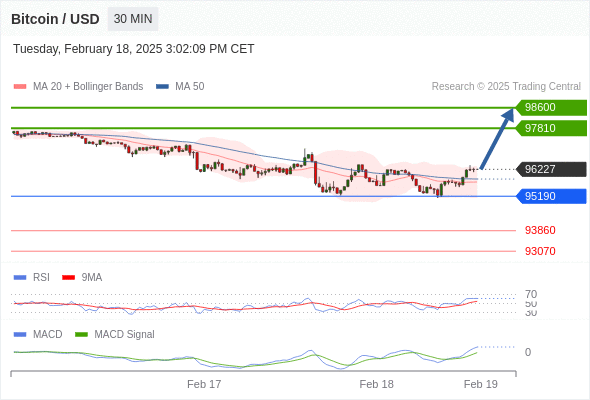Select the 98600 green resistance label
This screenshot has height=400, width=590.
(551, 108)
